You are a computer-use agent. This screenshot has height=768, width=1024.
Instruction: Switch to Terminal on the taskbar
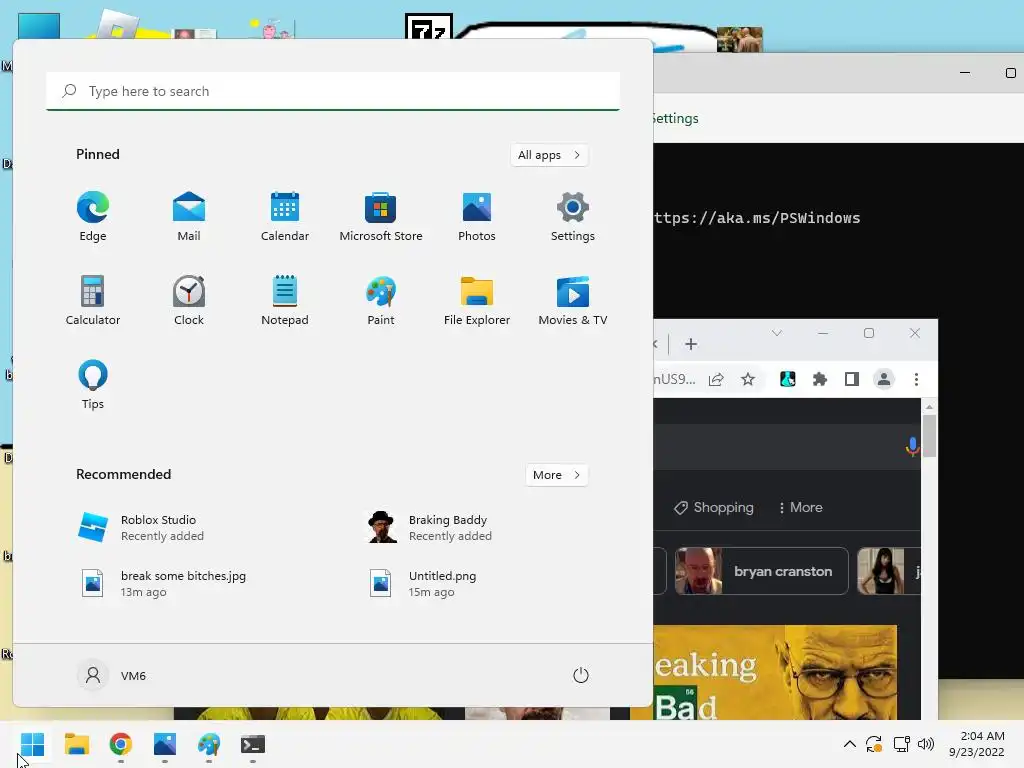pyautogui.click(x=253, y=744)
